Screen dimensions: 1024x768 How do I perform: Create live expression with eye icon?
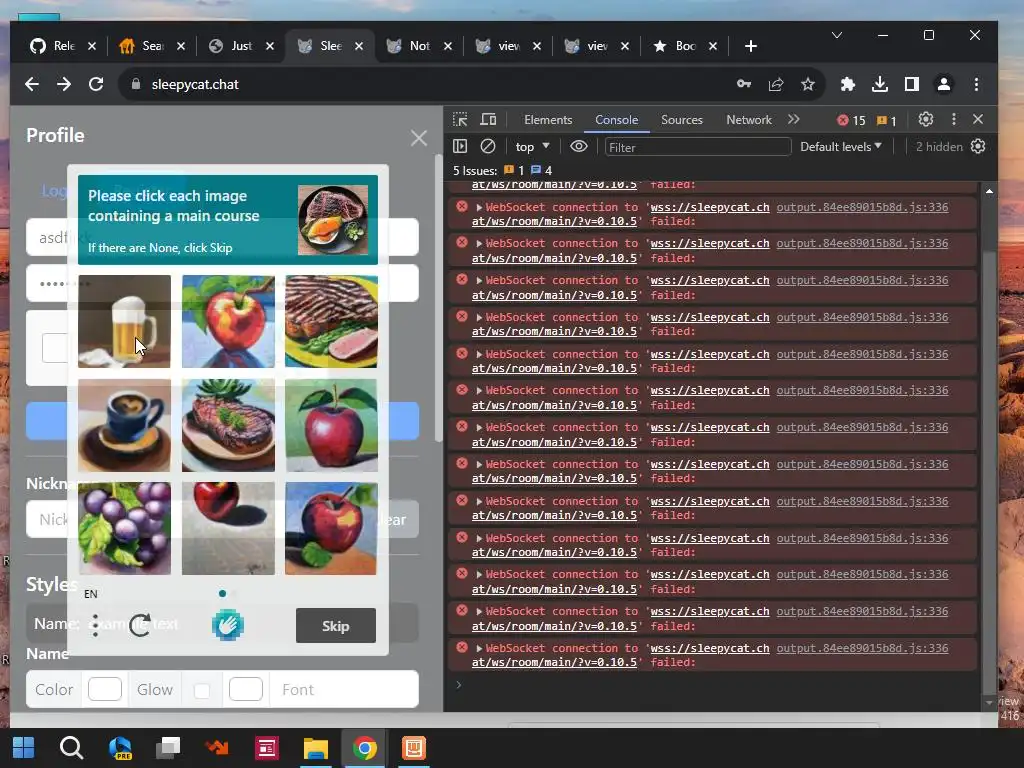579,146
